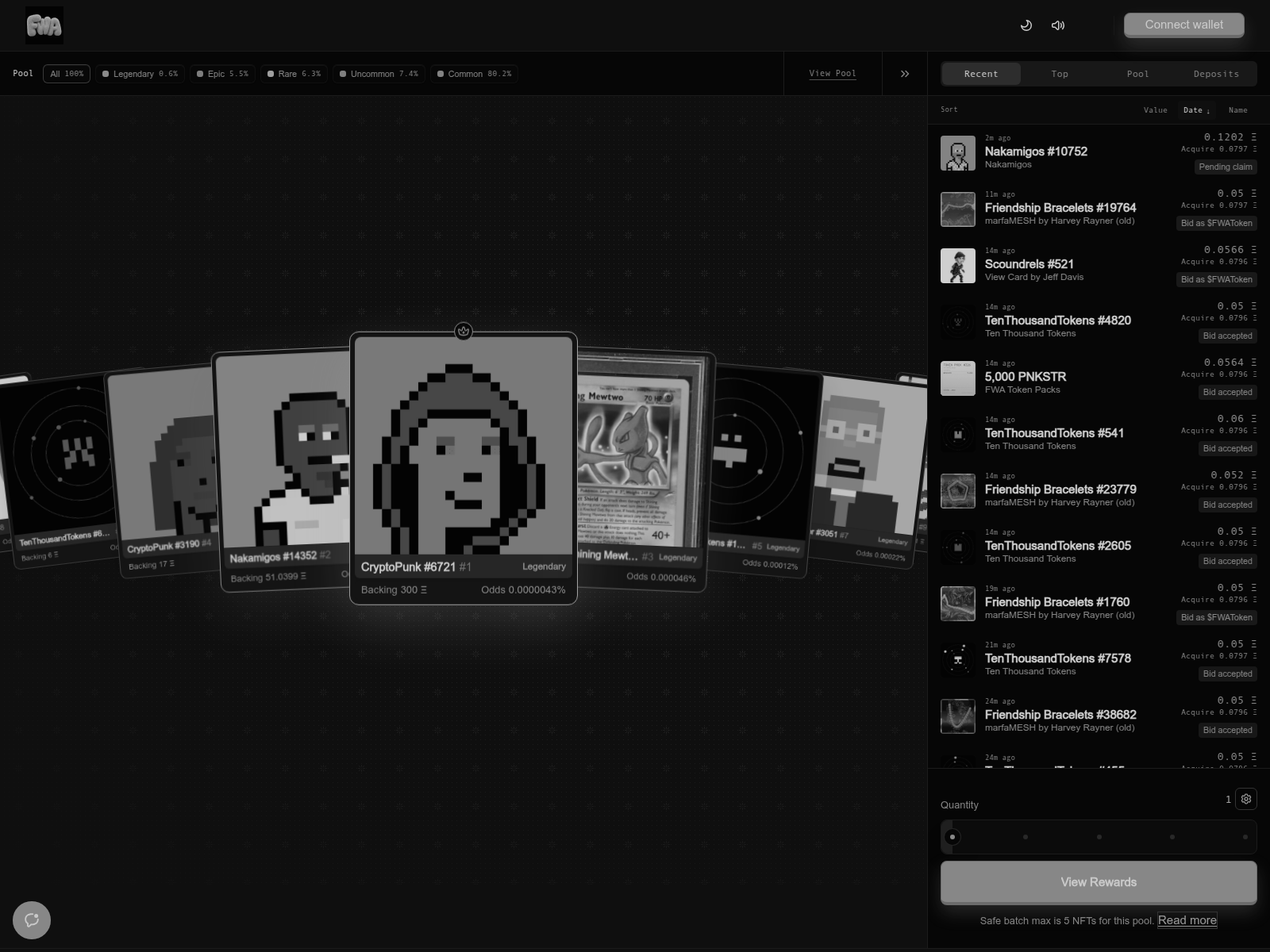Click Scoundrels #521 title text

pos(1029,264)
